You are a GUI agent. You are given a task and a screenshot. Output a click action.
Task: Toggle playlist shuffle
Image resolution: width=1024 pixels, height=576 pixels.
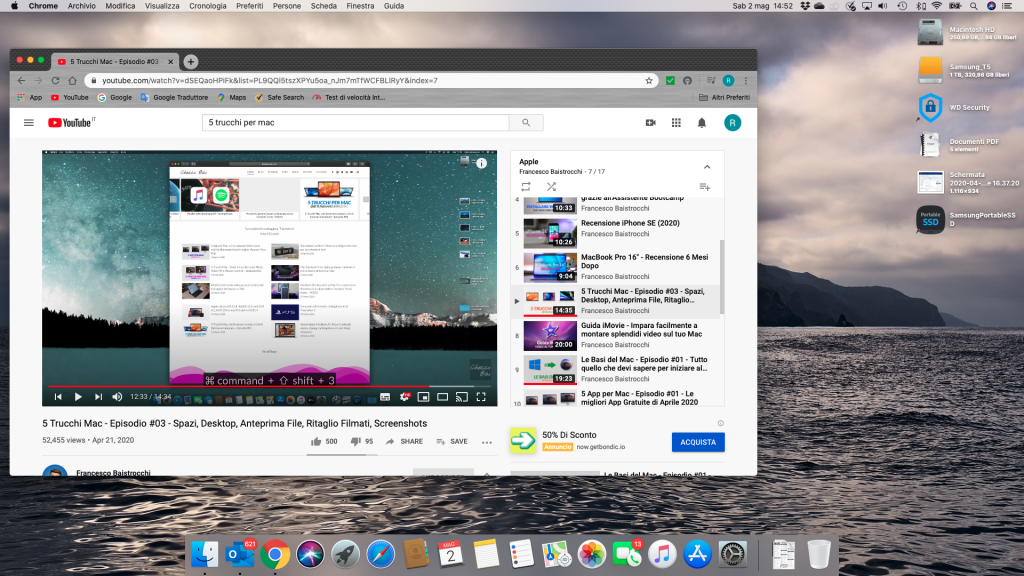[551, 186]
